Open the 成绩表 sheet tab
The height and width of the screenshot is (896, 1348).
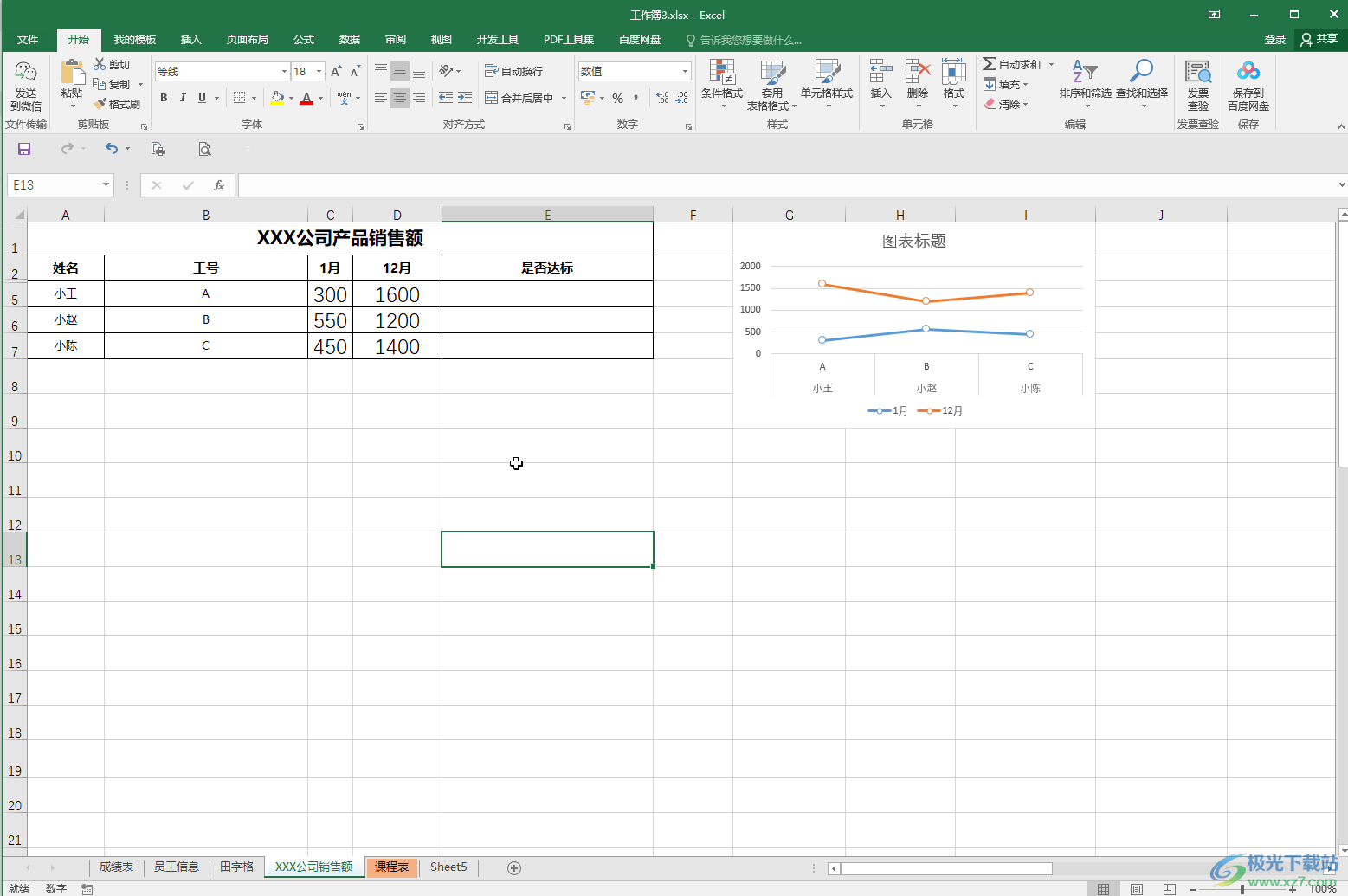click(116, 867)
